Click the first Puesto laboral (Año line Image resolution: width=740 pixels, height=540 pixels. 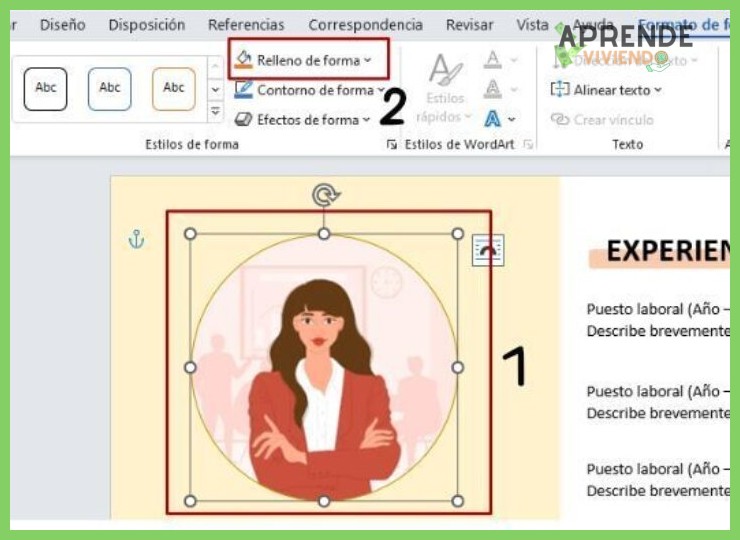tap(658, 309)
